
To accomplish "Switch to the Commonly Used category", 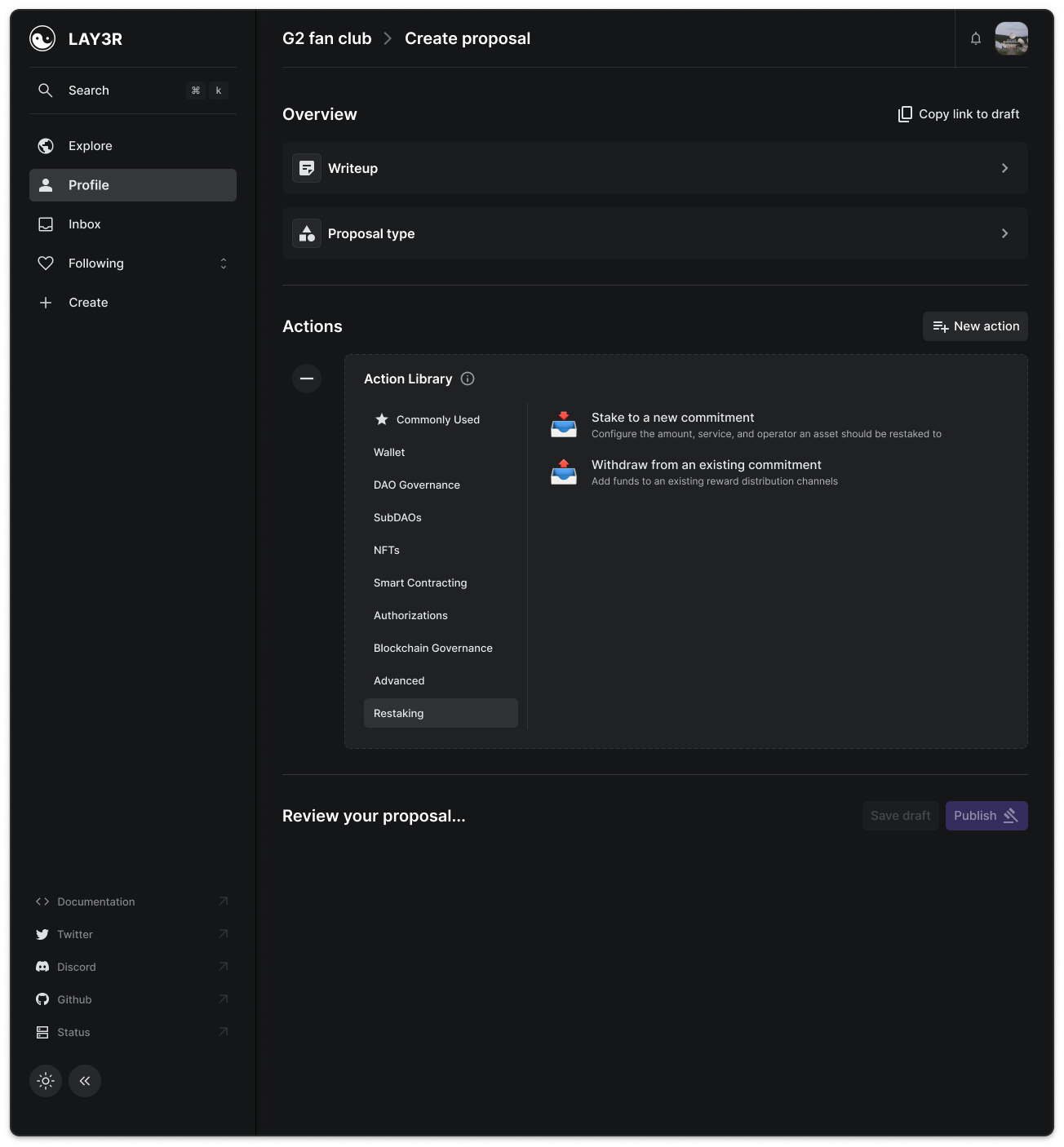I will point(437,419).
